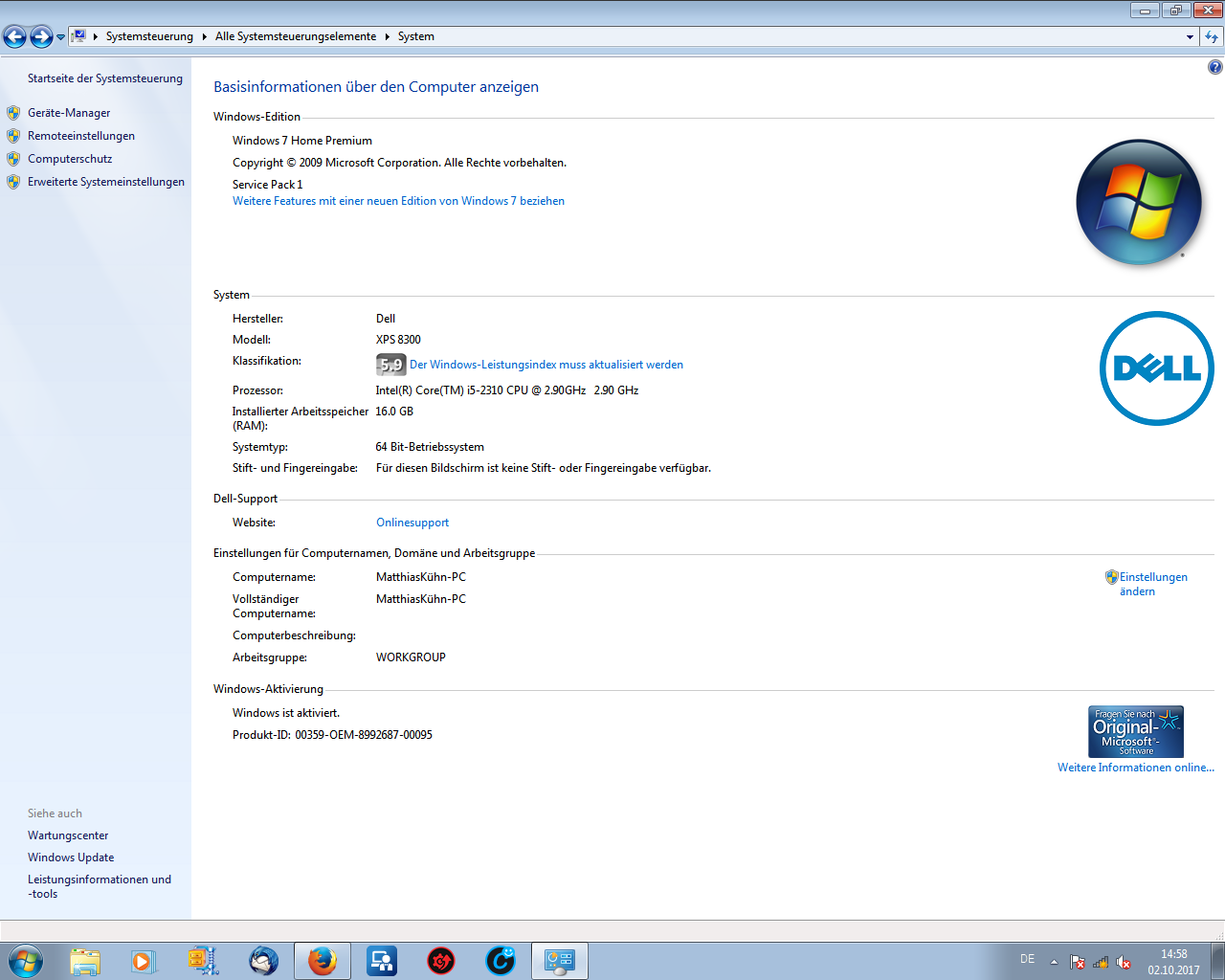1225x980 pixels.
Task: Click the Show desktop strip
Action: pyautogui.click(x=1218, y=961)
